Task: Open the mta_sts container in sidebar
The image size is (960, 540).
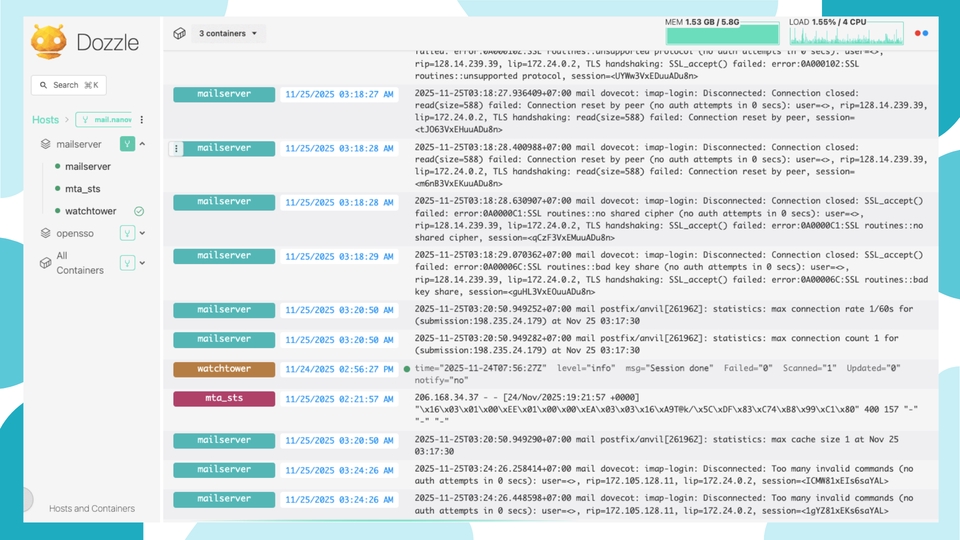Action: tap(83, 189)
